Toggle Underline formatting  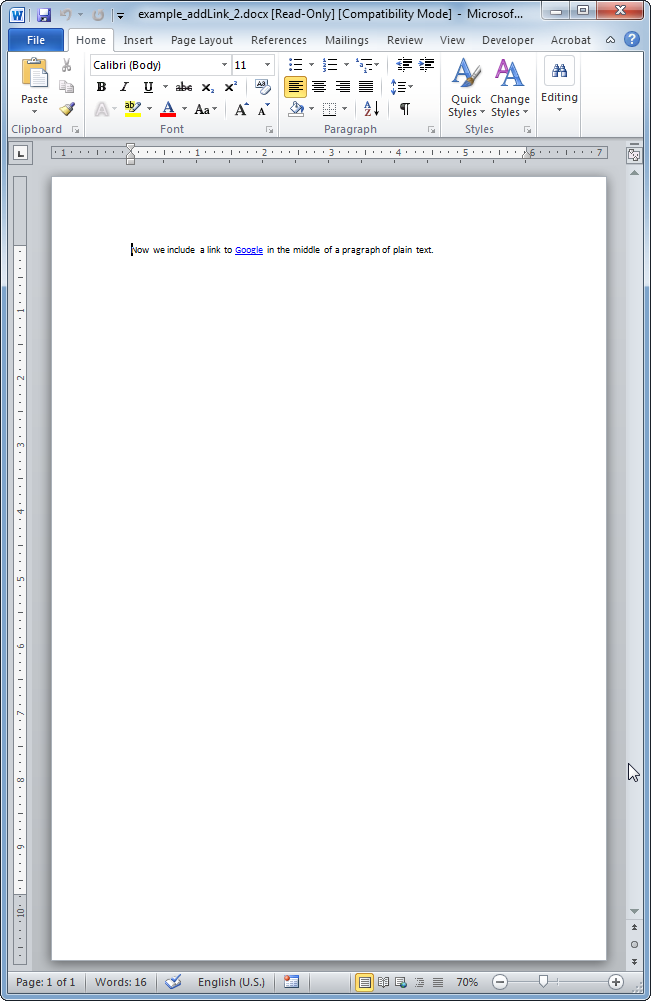[148, 87]
